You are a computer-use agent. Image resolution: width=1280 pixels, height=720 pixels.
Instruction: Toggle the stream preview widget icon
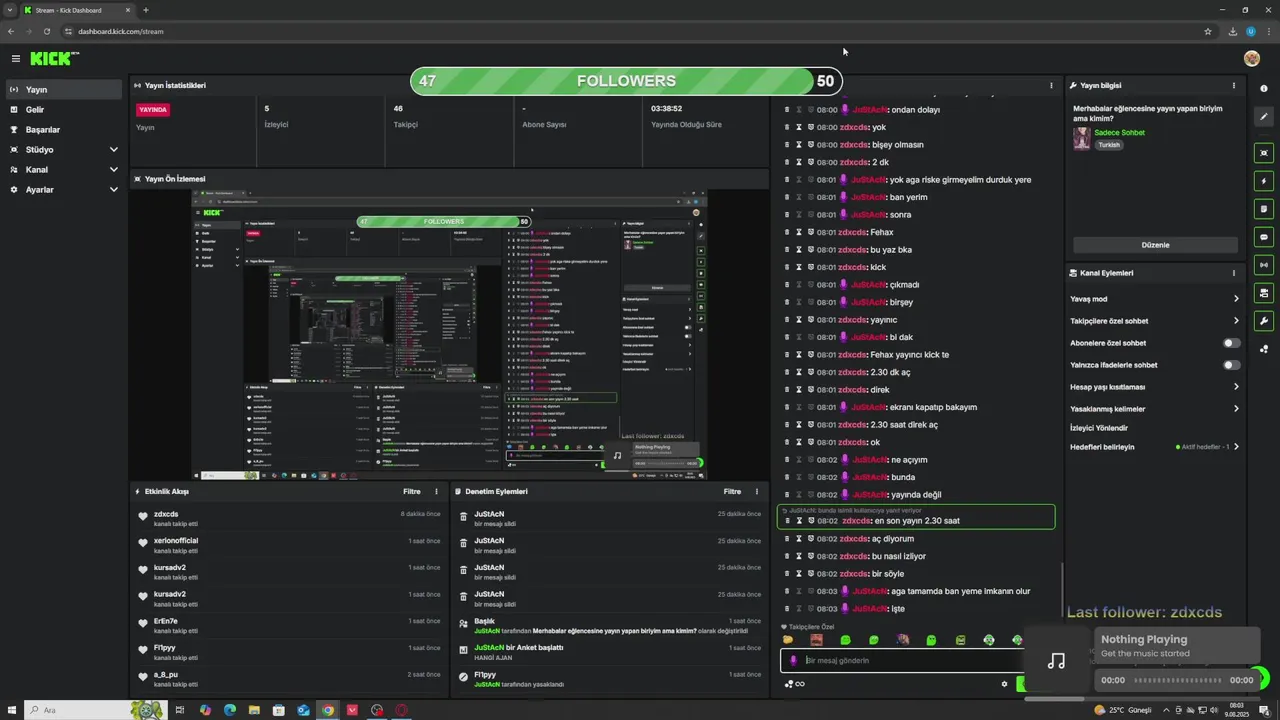(x=1264, y=153)
